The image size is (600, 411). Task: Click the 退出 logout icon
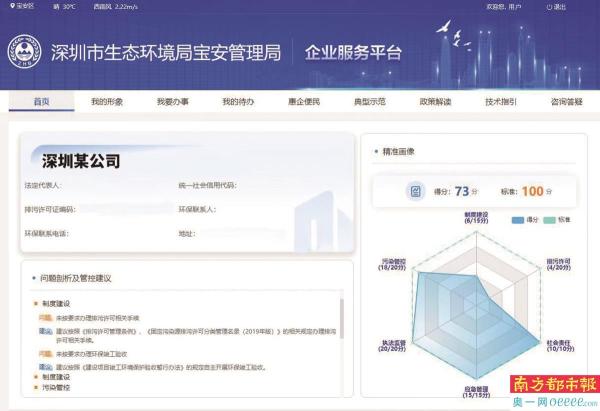546,7
